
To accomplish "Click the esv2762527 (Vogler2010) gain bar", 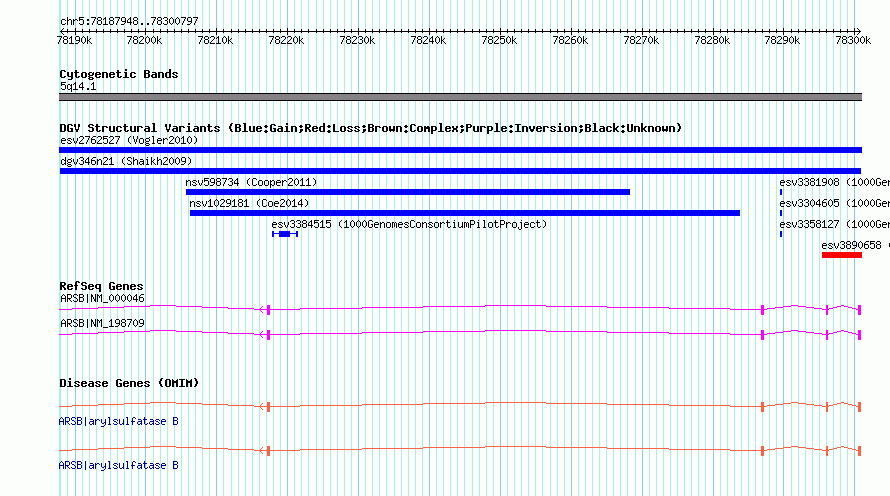I will (x=460, y=150).
